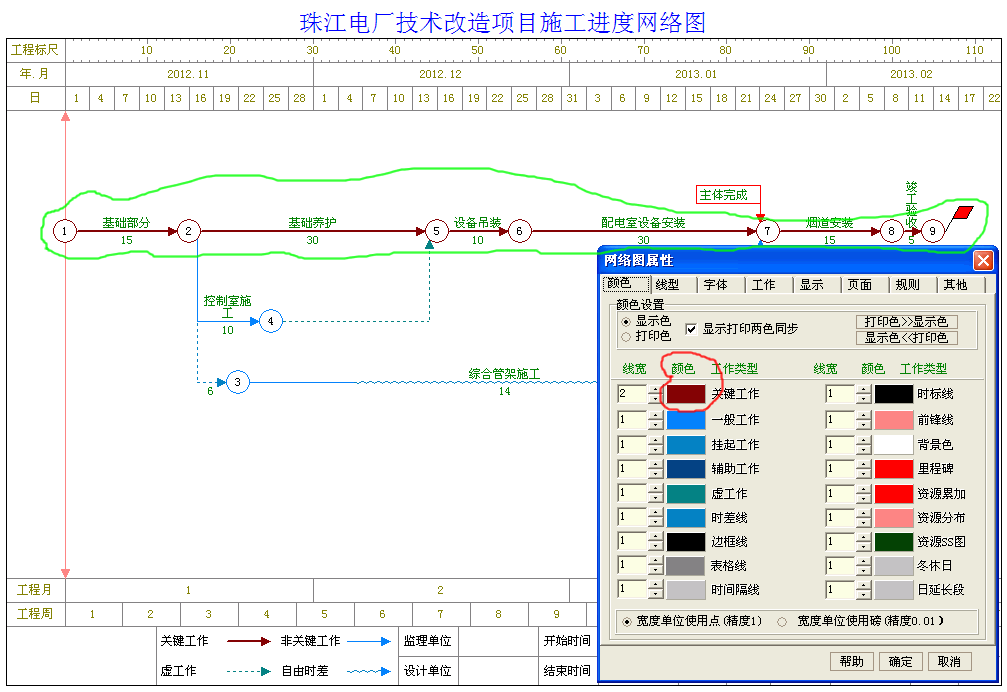The image size is (1007, 692).
Task: Click the 帮助 button
Action: pos(852,661)
